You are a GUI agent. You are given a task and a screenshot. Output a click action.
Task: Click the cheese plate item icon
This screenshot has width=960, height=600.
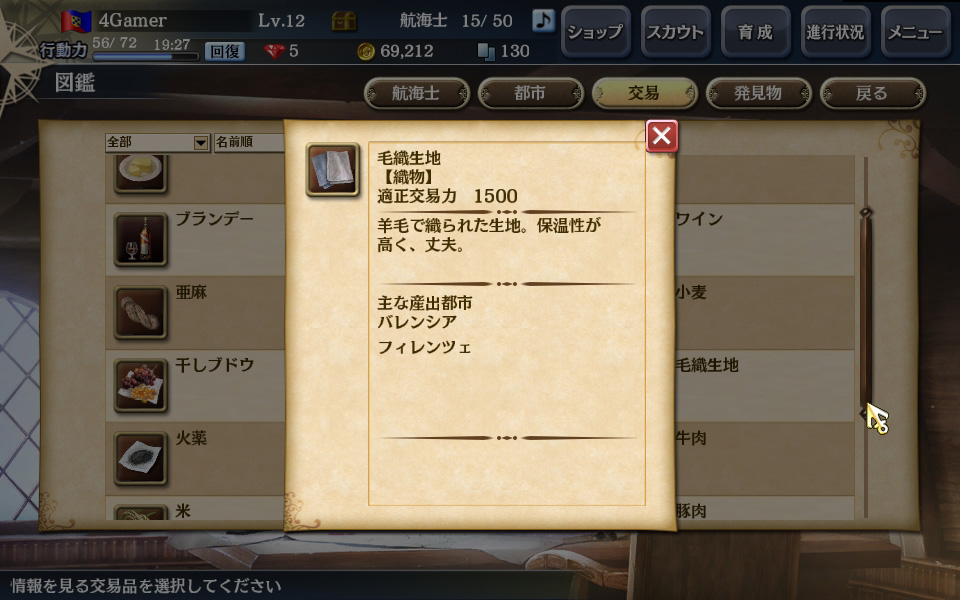coord(140,173)
